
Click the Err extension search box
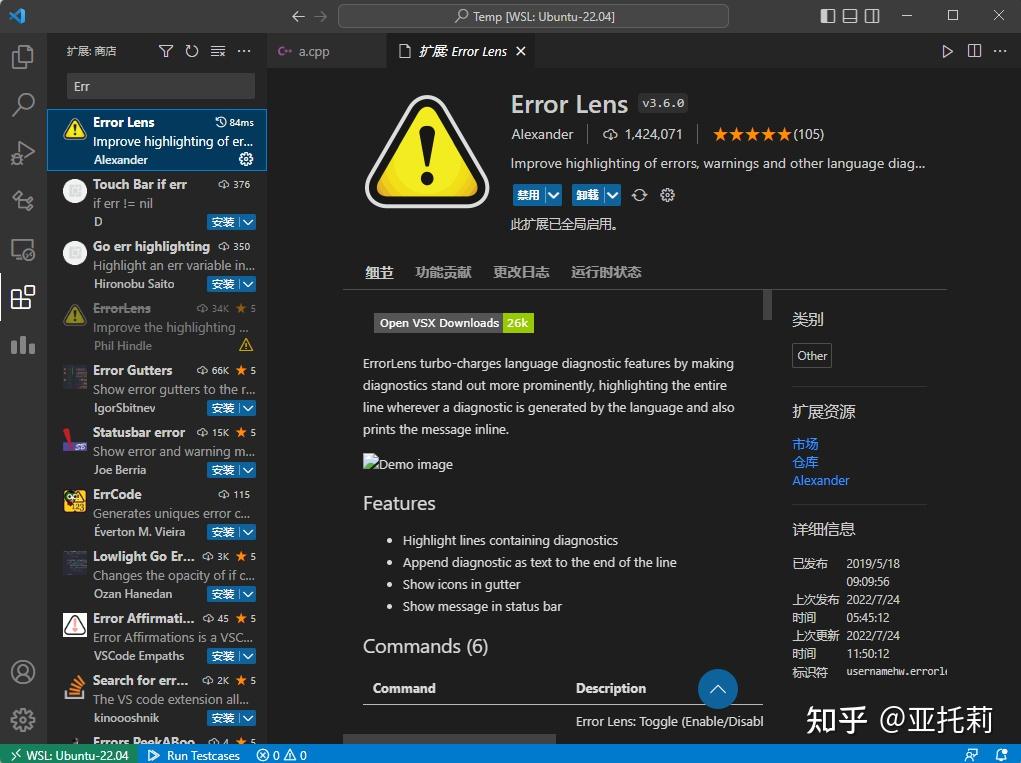click(x=158, y=86)
